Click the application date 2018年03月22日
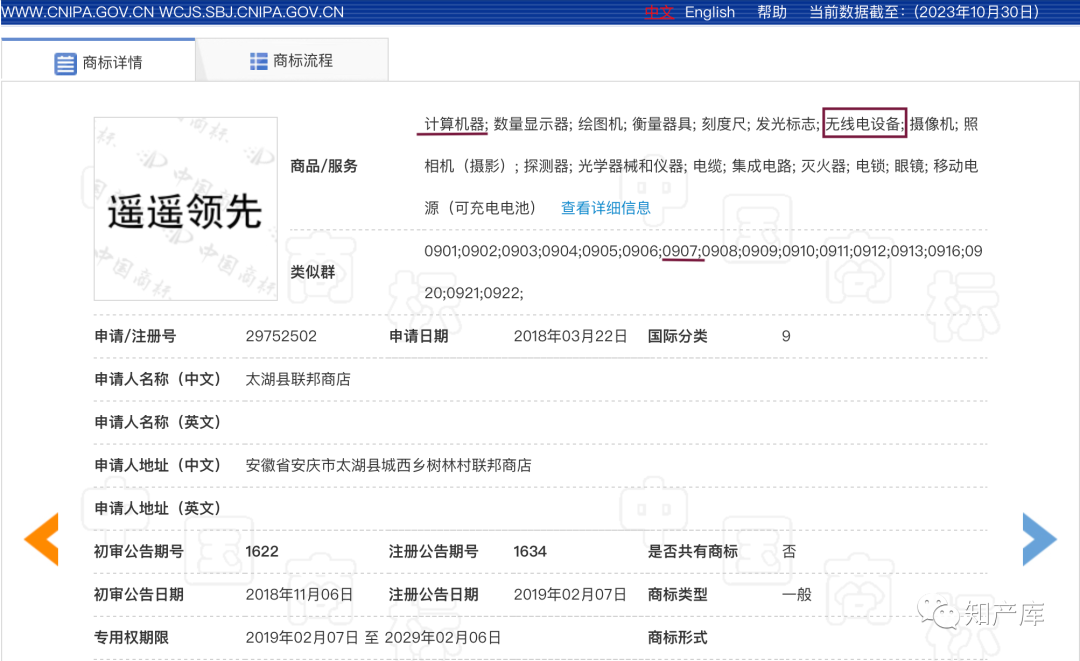 (x=570, y=336)
